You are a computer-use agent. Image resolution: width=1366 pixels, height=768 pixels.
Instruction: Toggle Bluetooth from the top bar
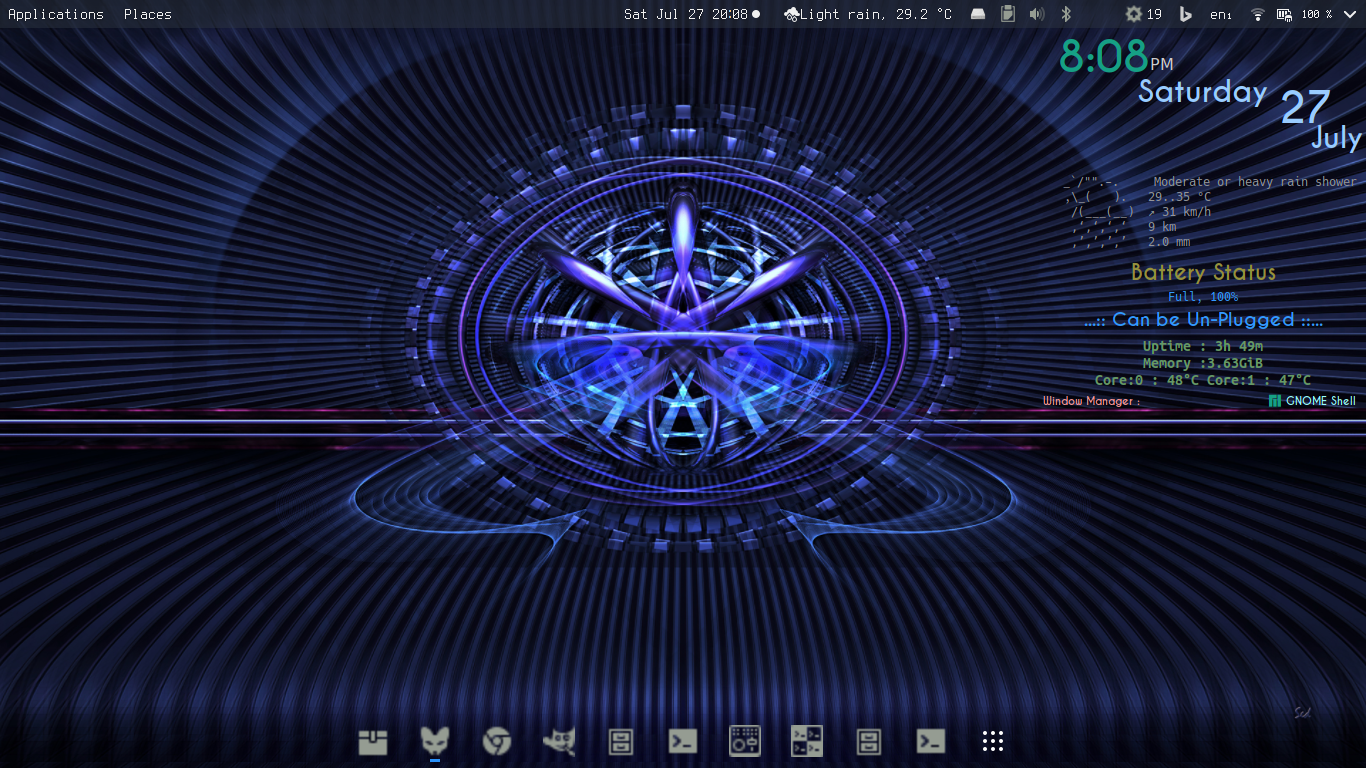click(1066, 14)
